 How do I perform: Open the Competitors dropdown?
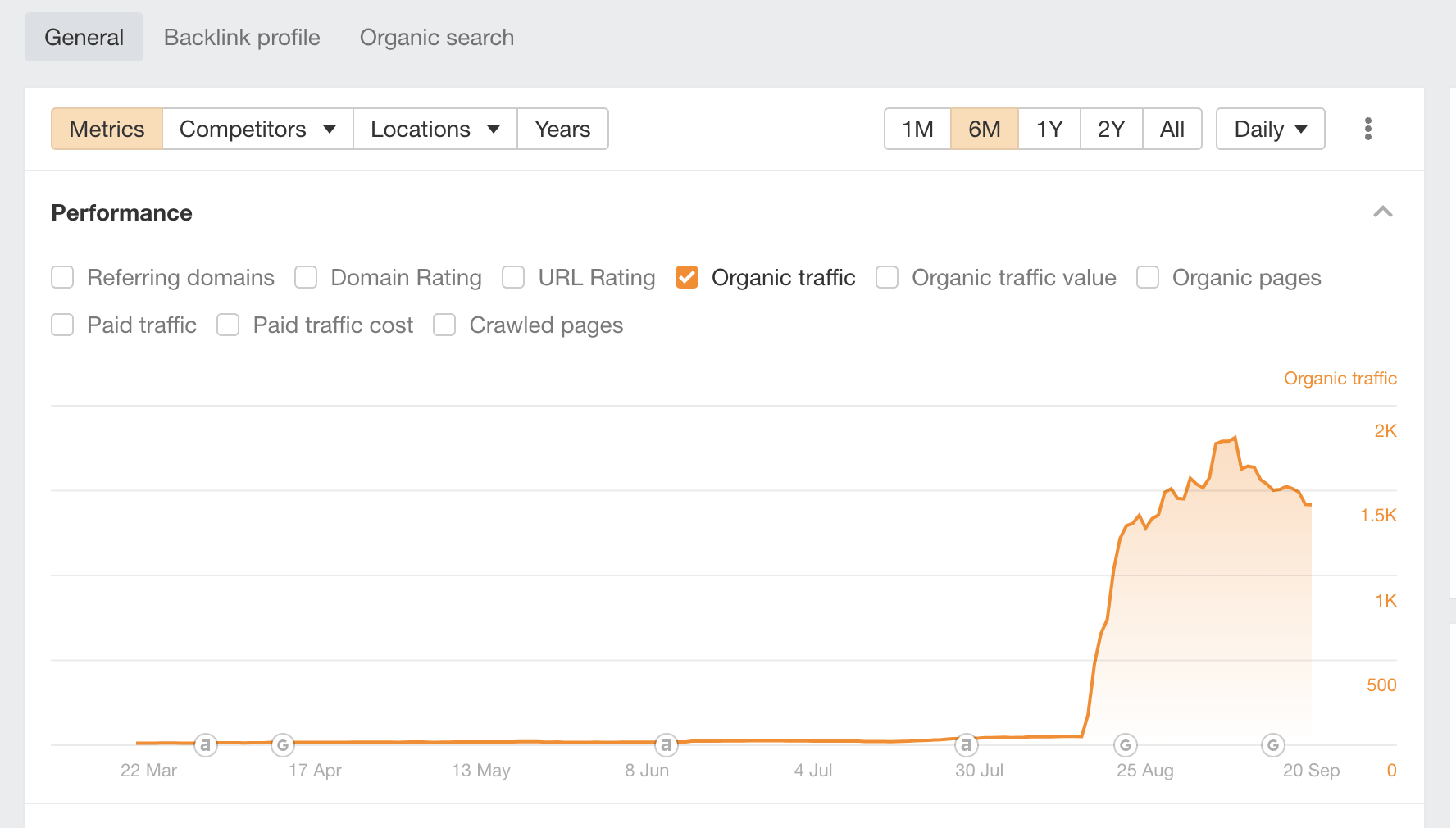click(x=256, y=129)
